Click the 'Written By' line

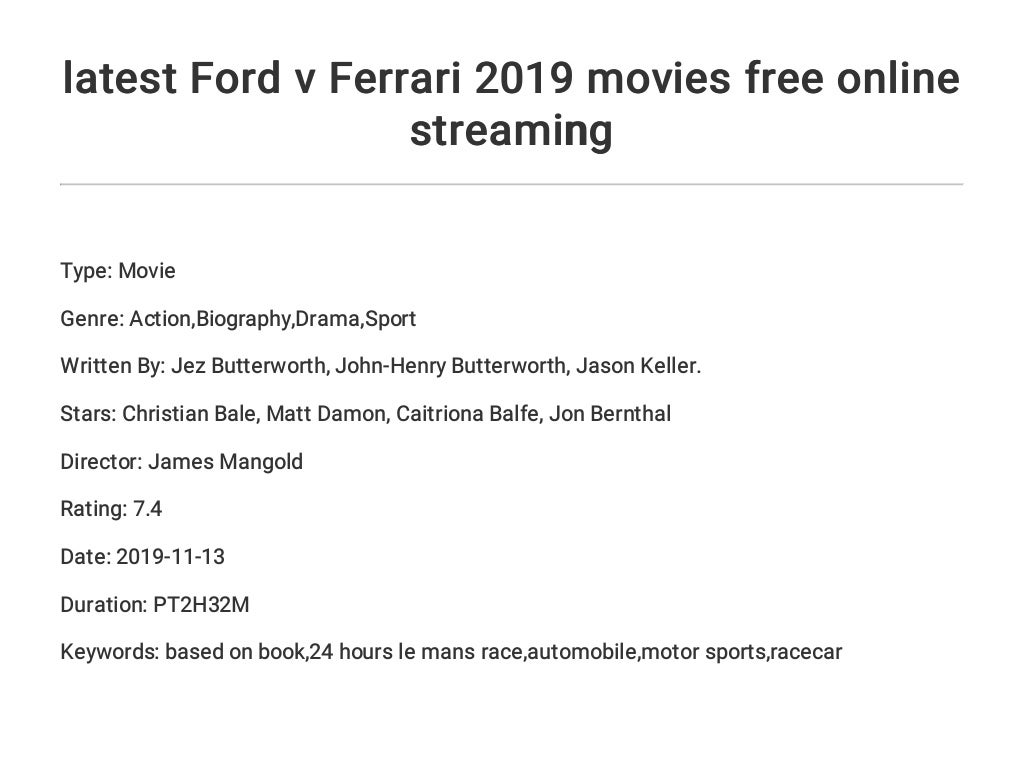(380, 366)
